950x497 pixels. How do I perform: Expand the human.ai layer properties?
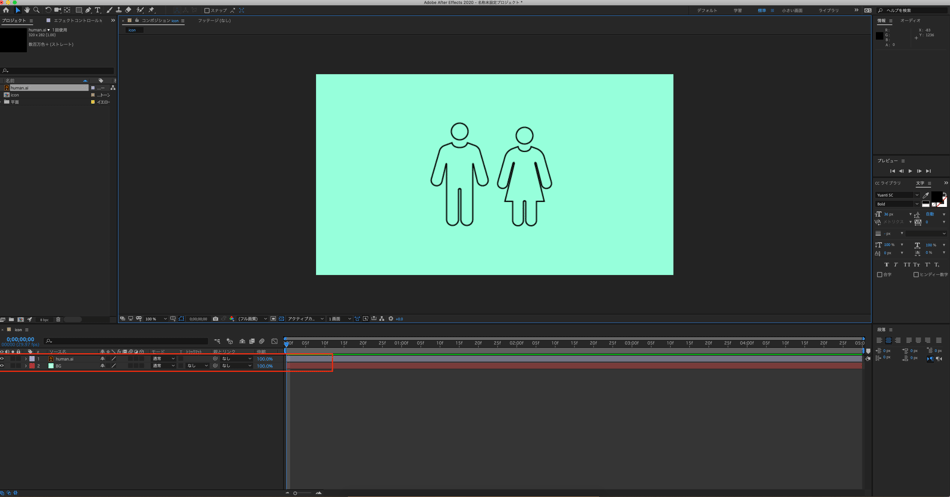tap(25, 359)
